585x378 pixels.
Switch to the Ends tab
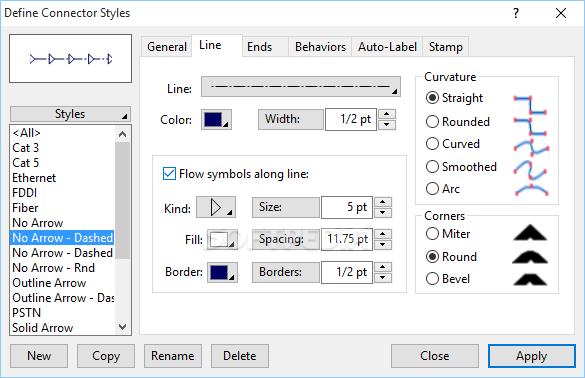pos(265,47)
